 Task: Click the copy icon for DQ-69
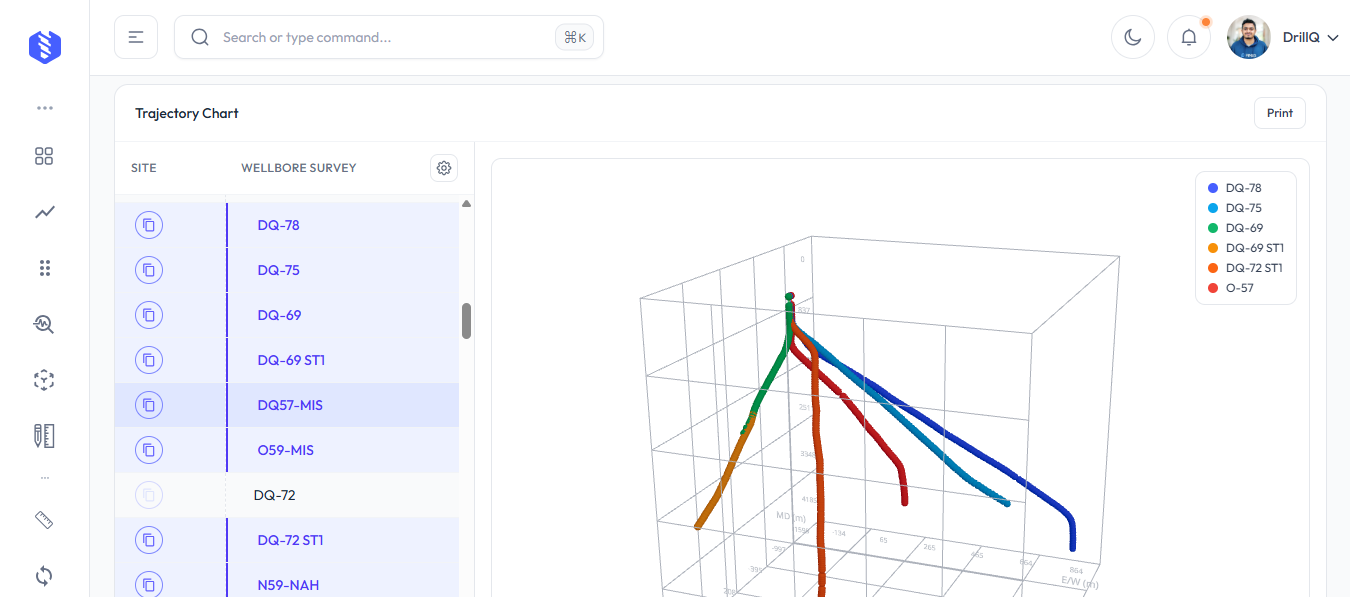[x=149, y=315]
